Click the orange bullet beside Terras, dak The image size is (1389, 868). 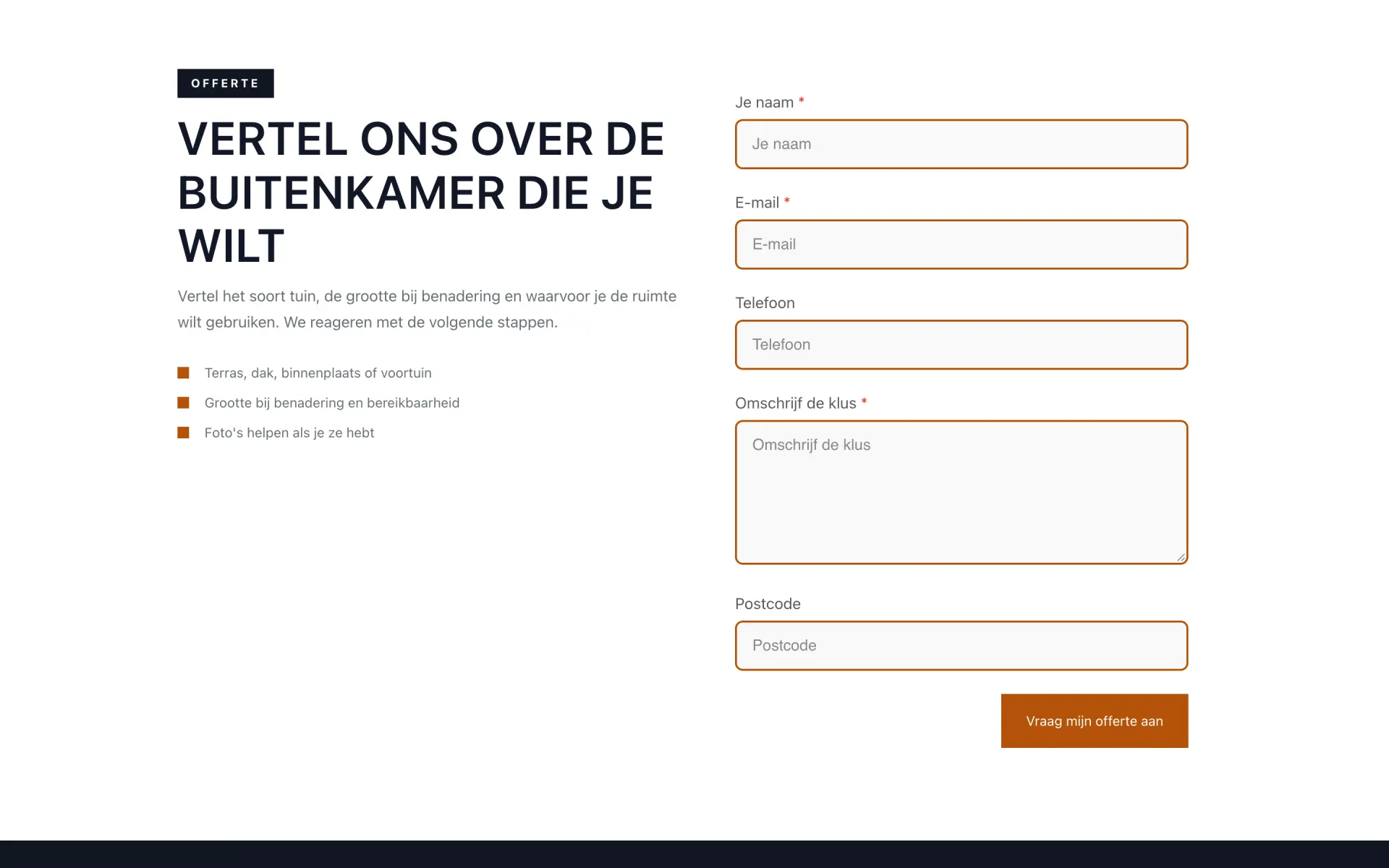point(184,373)
